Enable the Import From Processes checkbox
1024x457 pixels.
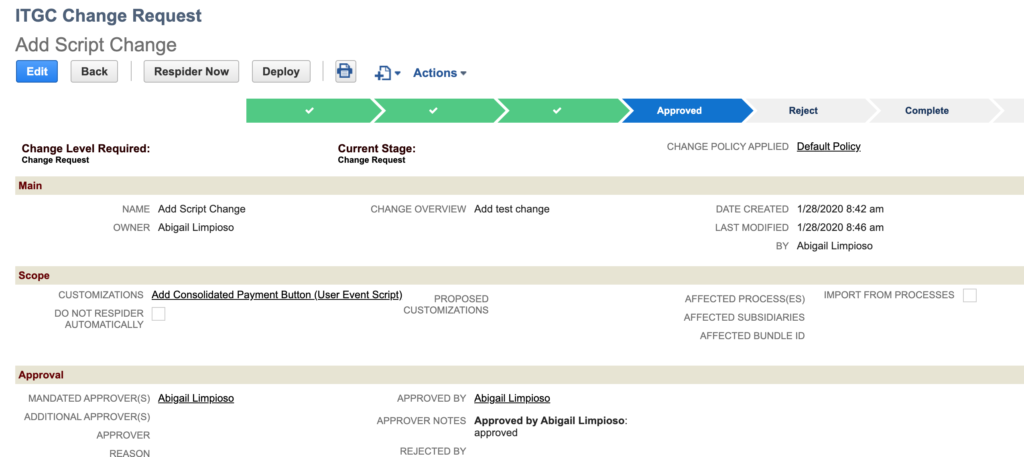[969, 295]
